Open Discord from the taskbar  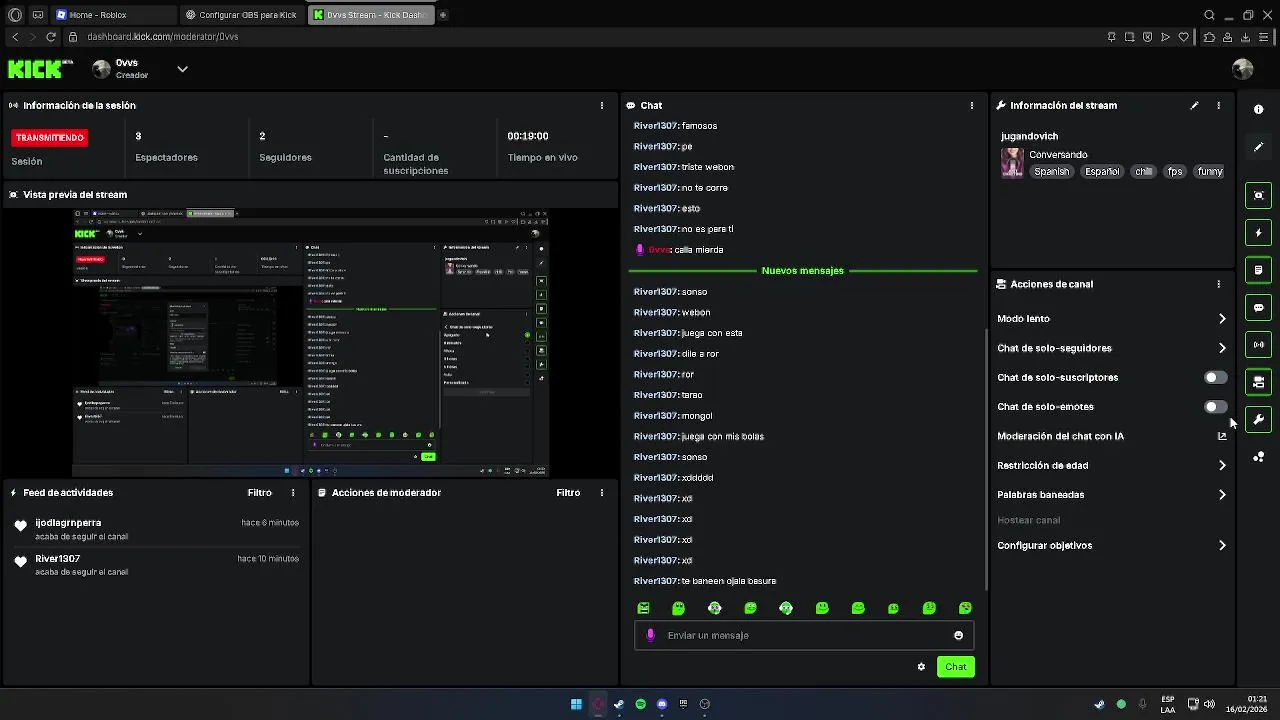pyautogui.click(x=662, y=704)
